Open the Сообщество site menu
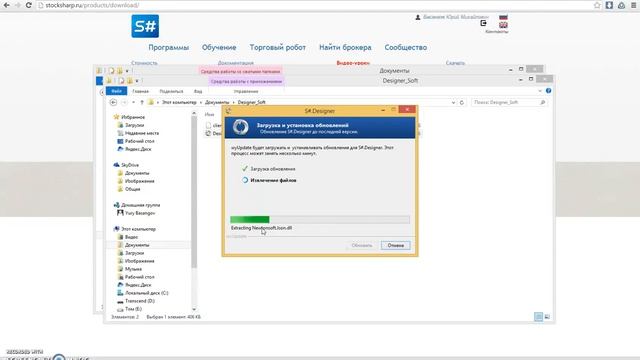This screenshot has height=360, width=640. (x=405, y=47)
